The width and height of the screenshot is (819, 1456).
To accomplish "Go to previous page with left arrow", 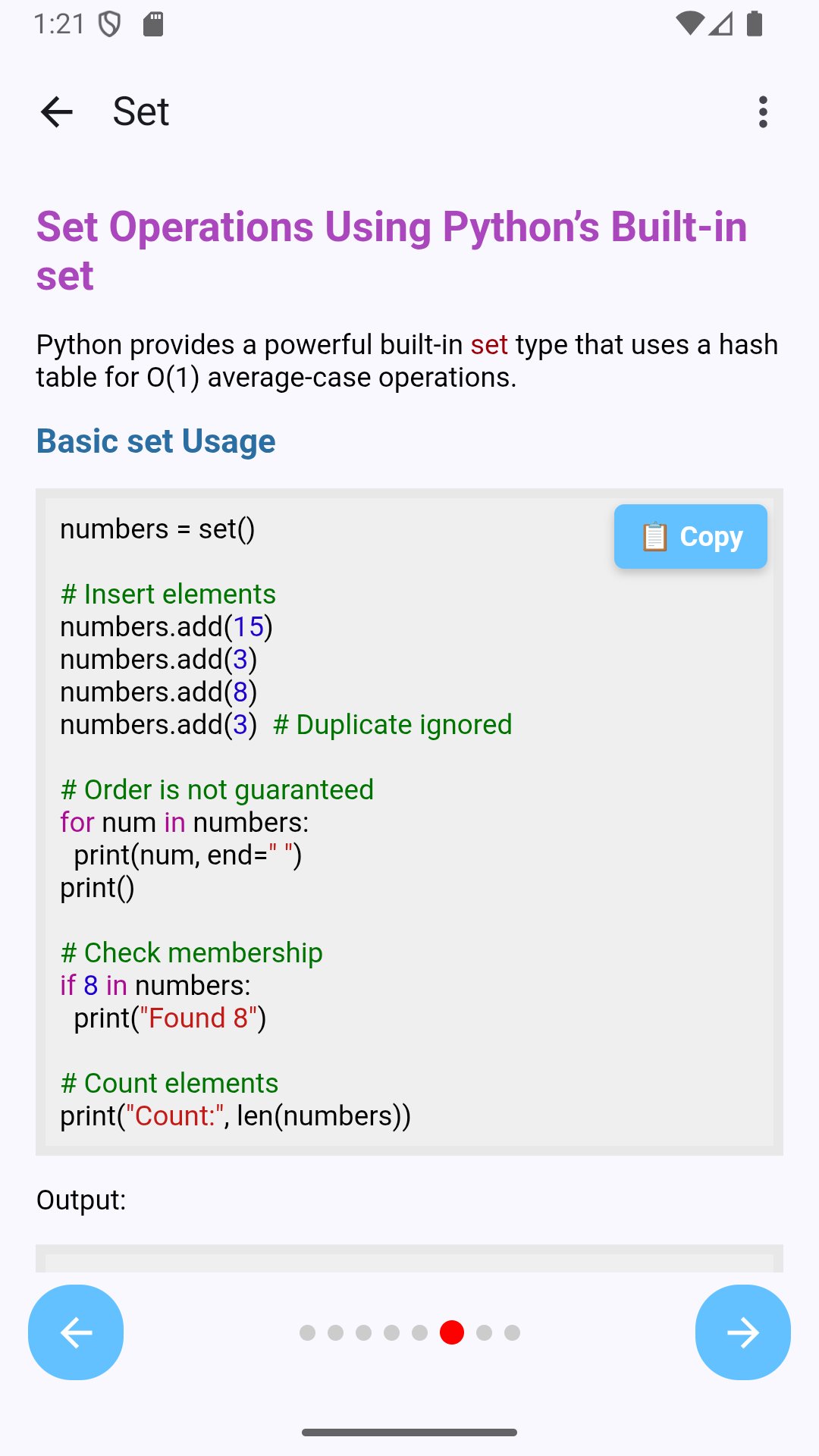I will point(76,1332).
